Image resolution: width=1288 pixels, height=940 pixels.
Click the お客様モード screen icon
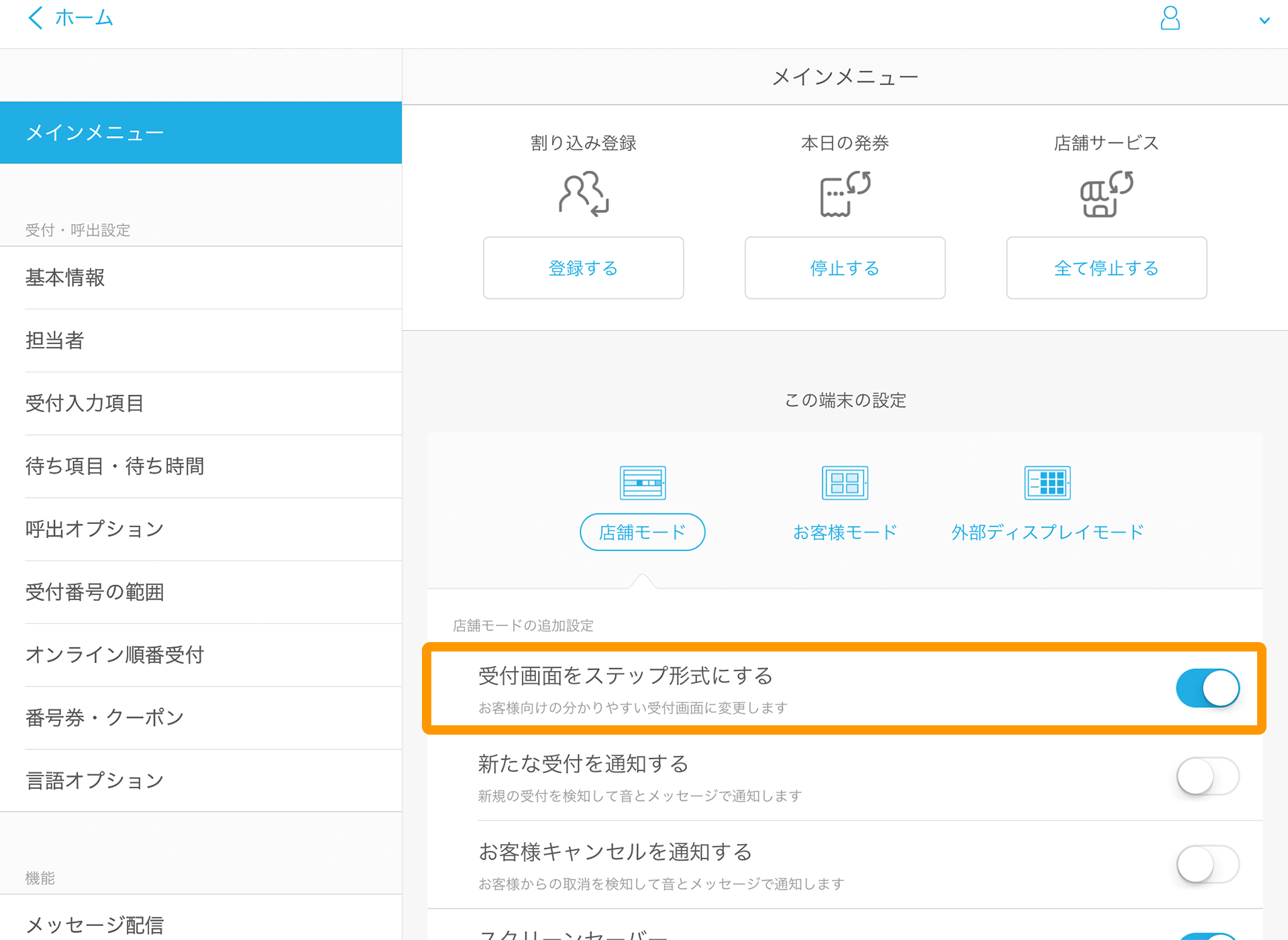pyautogui.click(x=845, y=482)
